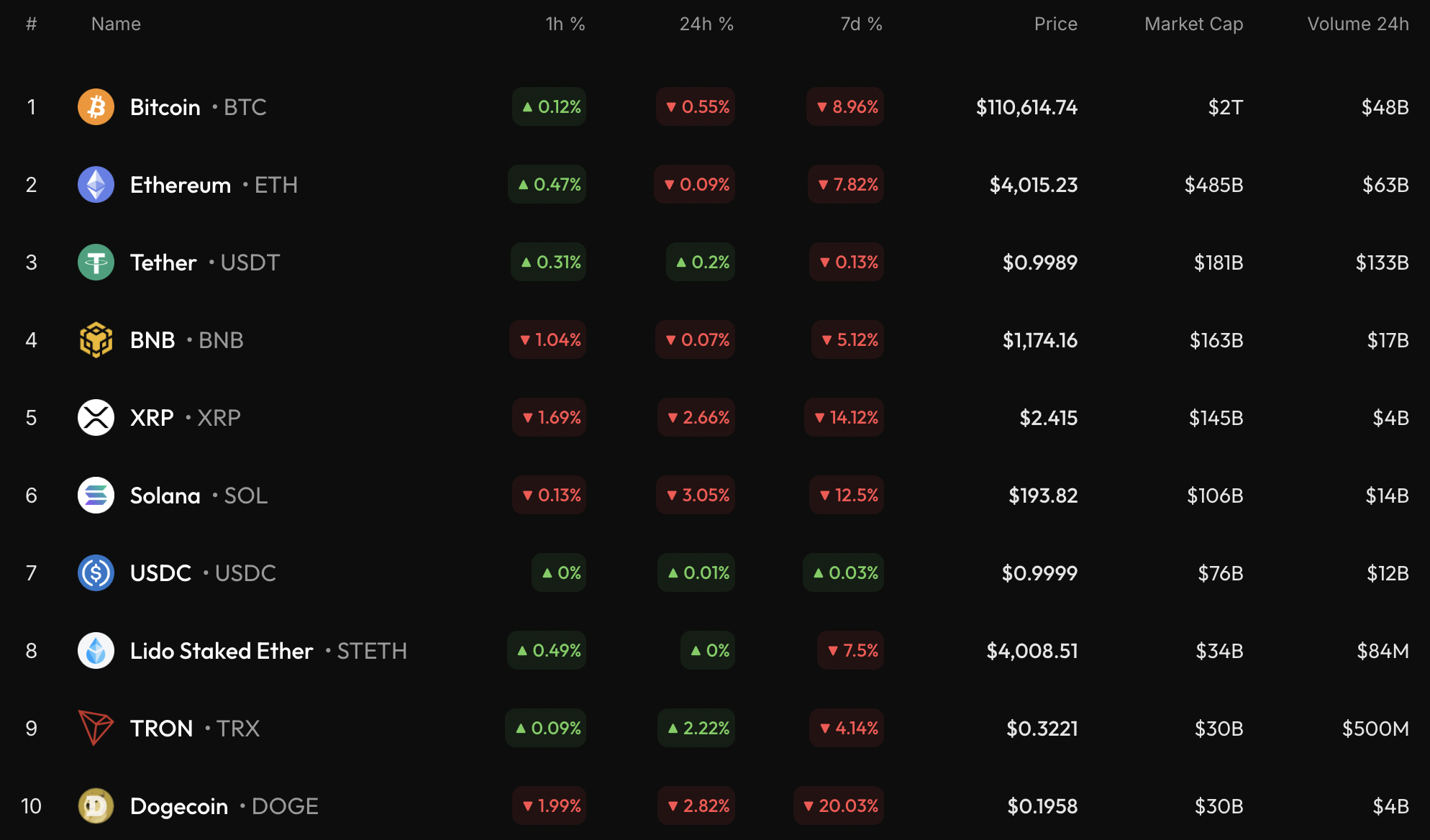
Task: Click the XRP logo icon
Action: [96, 418]
